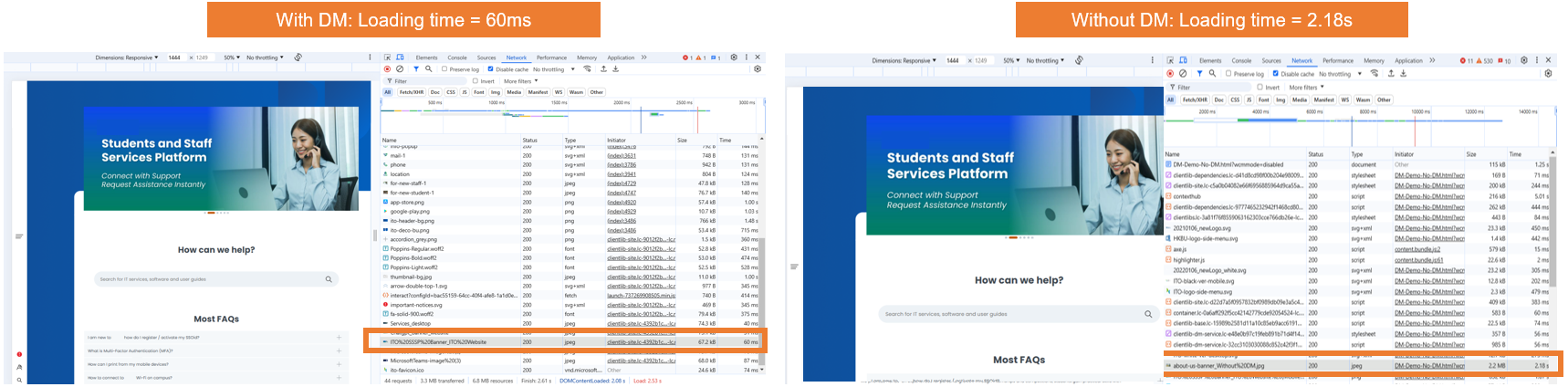Image resolution: width=1568 pixels, height=387 pixels.
Task: Toggle filter funnel icon in right DevTools toolbar
Action: (1199, 73)
